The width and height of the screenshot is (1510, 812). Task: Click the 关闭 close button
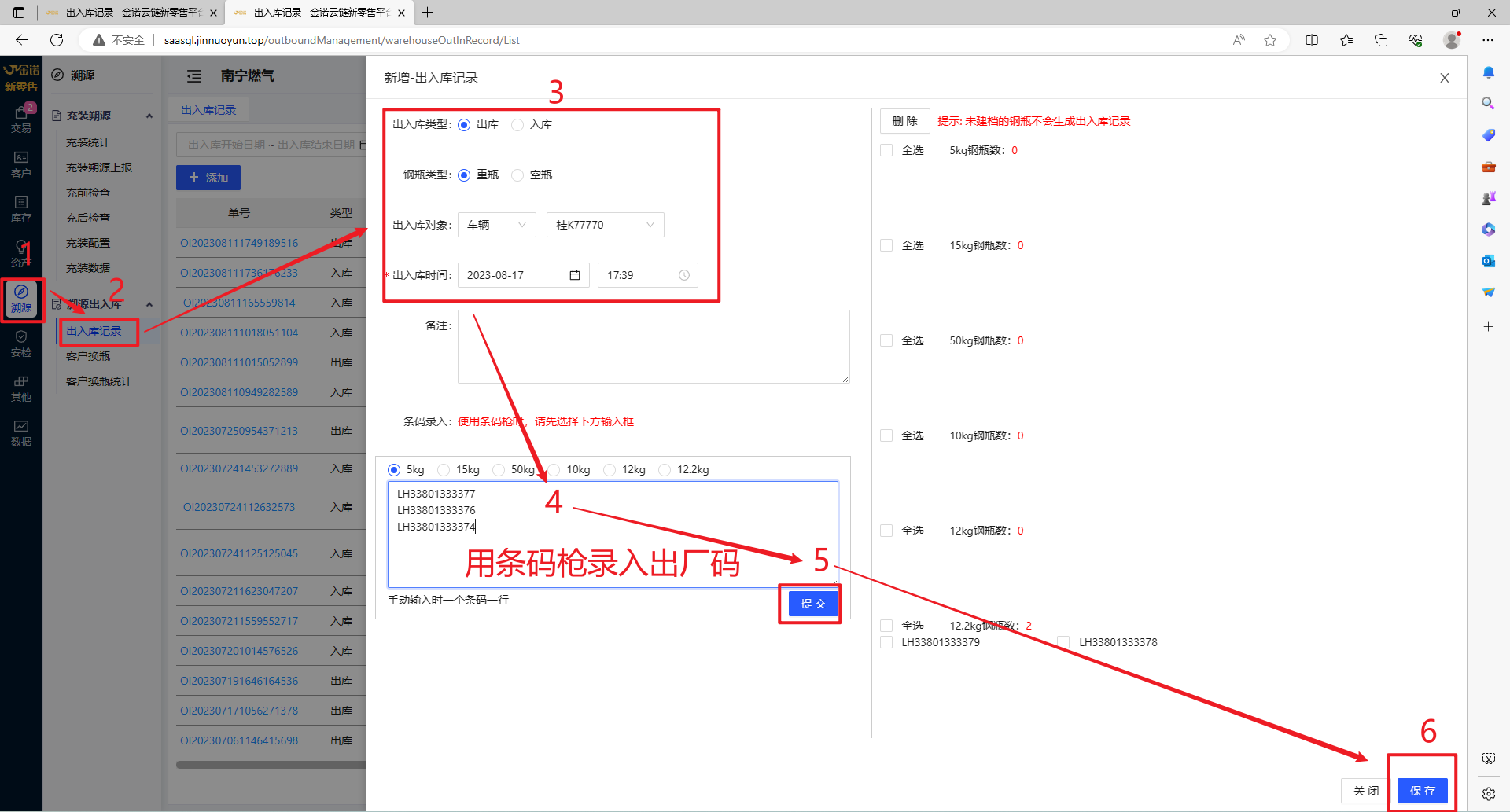tap(1366, 791)
